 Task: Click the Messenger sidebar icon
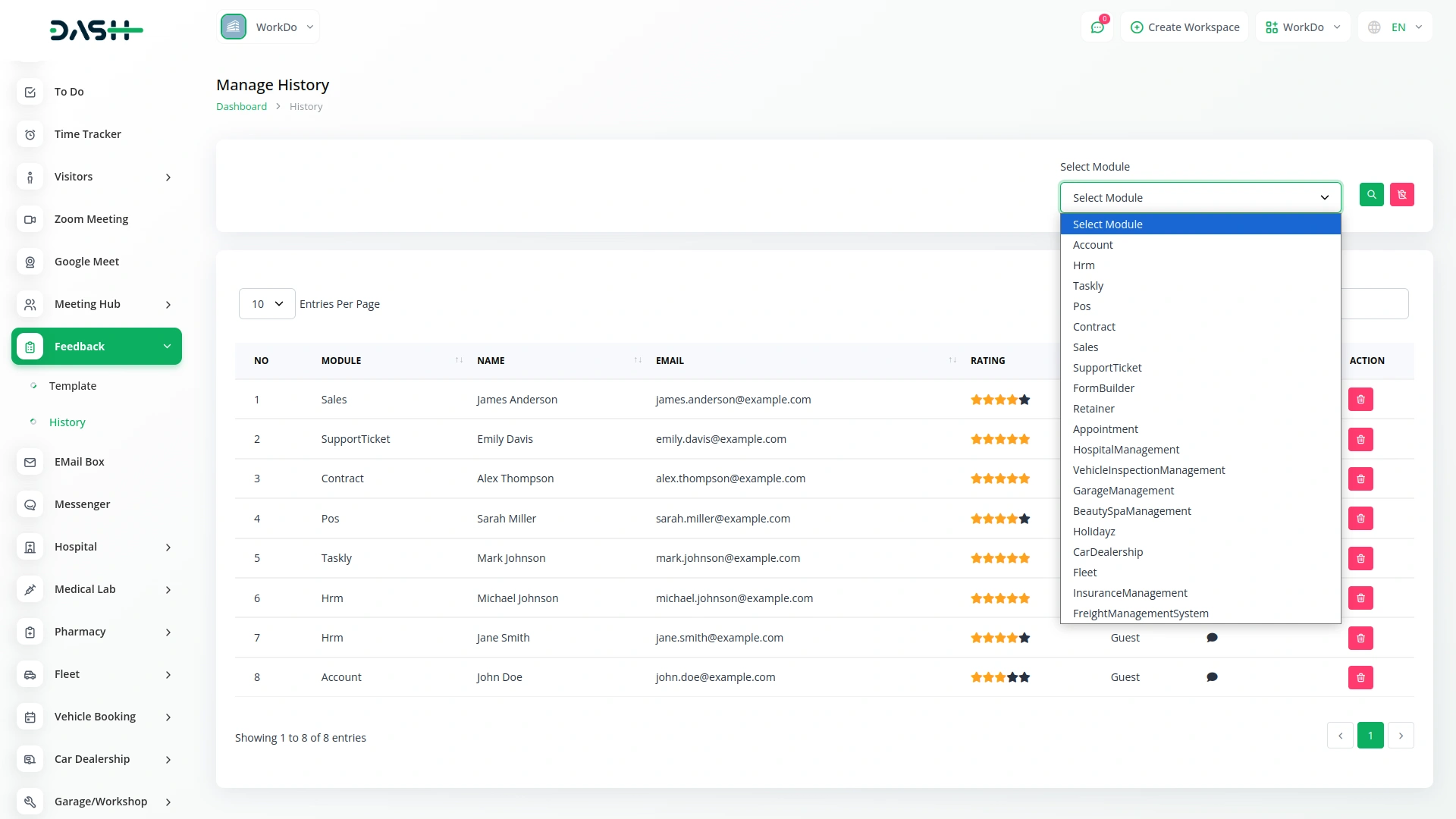(x=30, y=504)
